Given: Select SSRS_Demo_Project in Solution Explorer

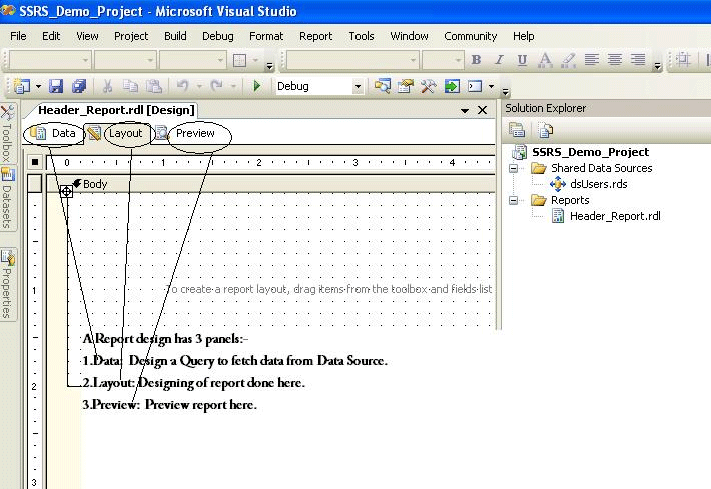Looking at the screenshot, I should (590, 152).
